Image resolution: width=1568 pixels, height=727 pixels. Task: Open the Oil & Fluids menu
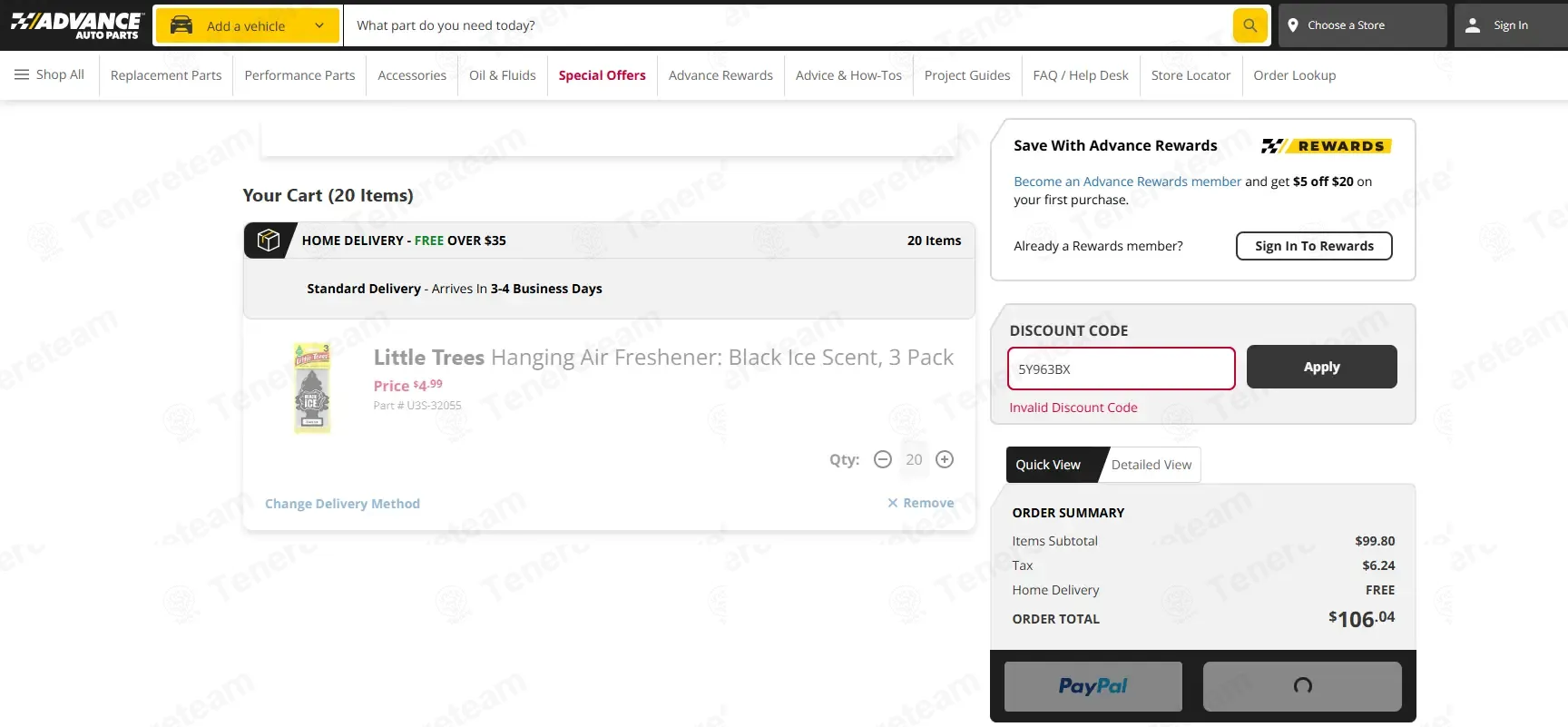point(503,75)
